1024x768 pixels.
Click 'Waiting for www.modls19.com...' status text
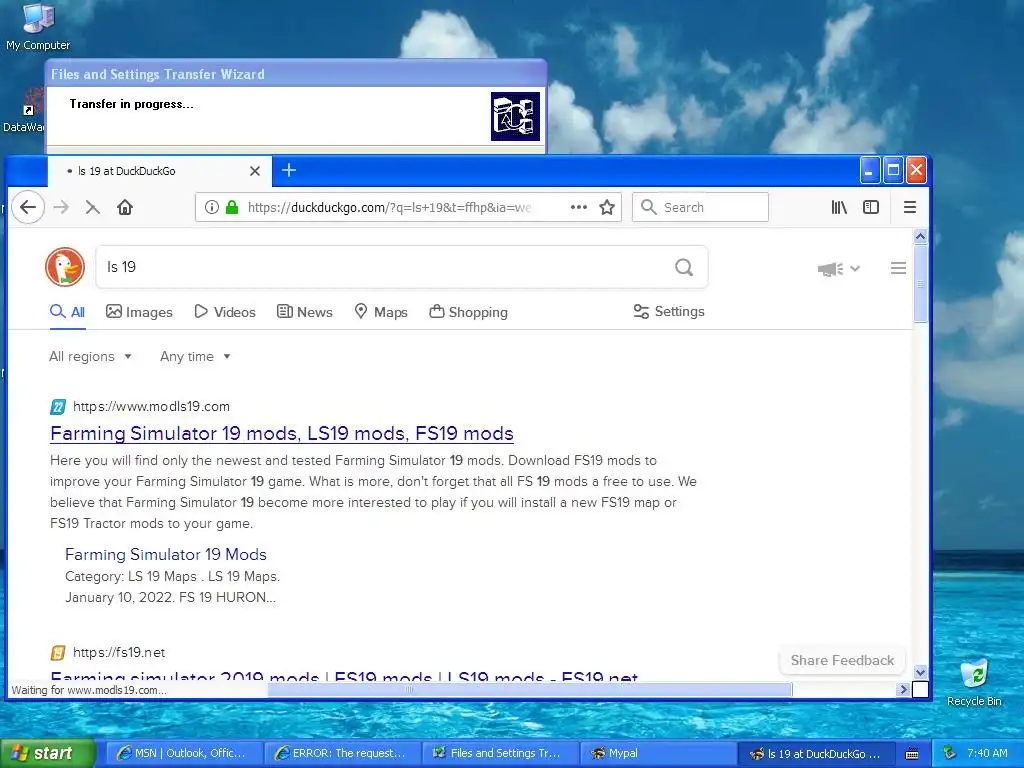[89, 690]
